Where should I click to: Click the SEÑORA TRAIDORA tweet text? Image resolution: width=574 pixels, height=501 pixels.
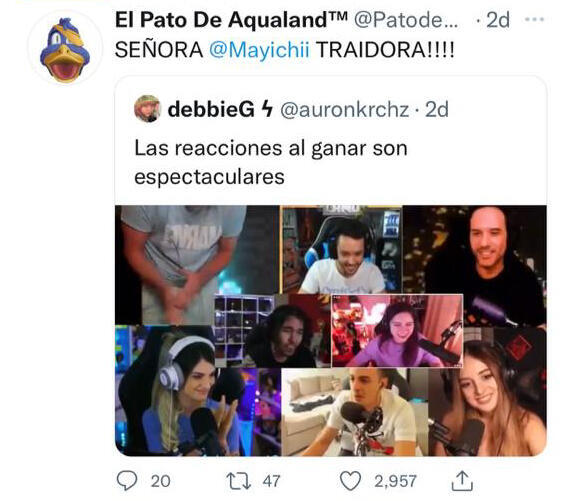click(x=285, y=49)
